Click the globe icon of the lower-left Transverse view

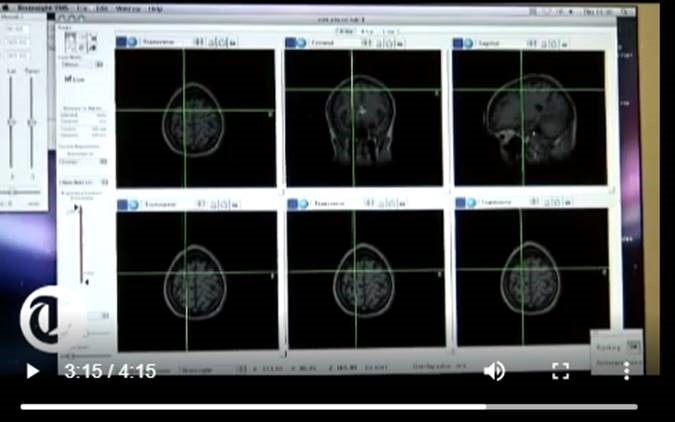[134, 205]
